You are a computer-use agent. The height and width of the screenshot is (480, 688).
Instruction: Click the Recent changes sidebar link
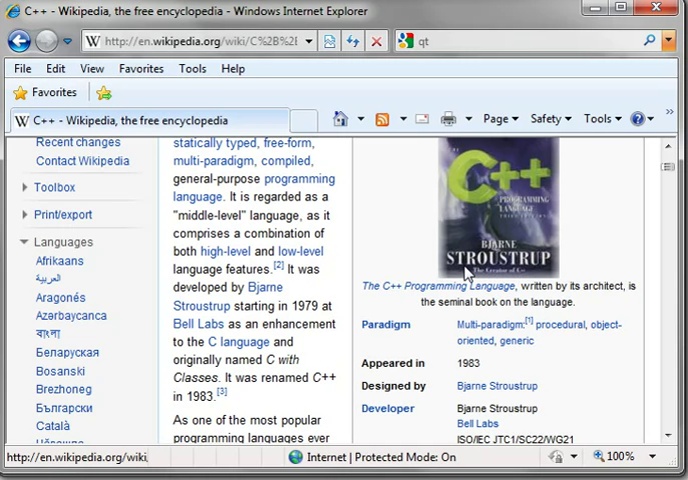pos(78,142)
